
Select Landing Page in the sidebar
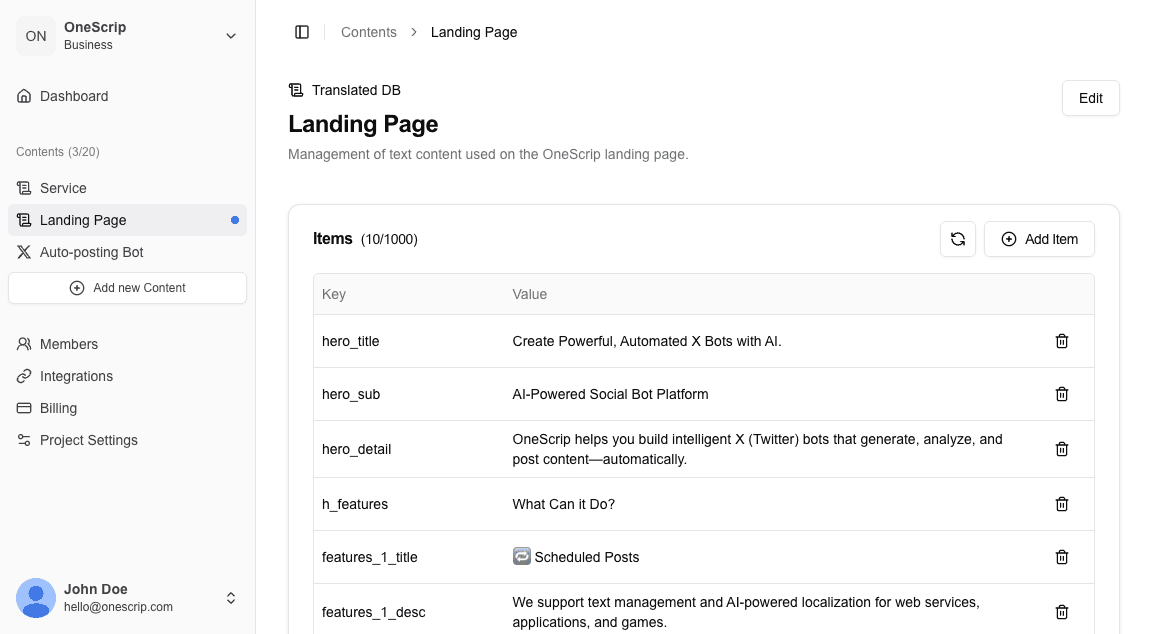click(x=127, y=220)
